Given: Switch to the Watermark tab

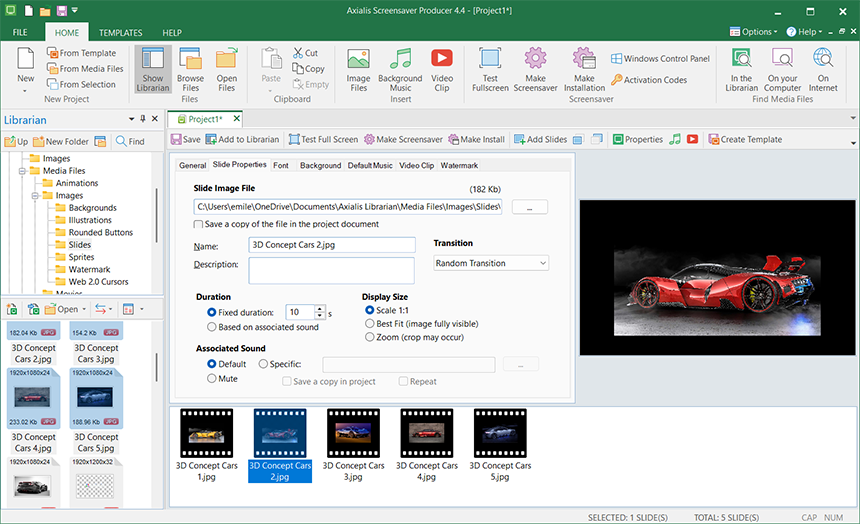Looking at the screenshot, I should [459, 165].
